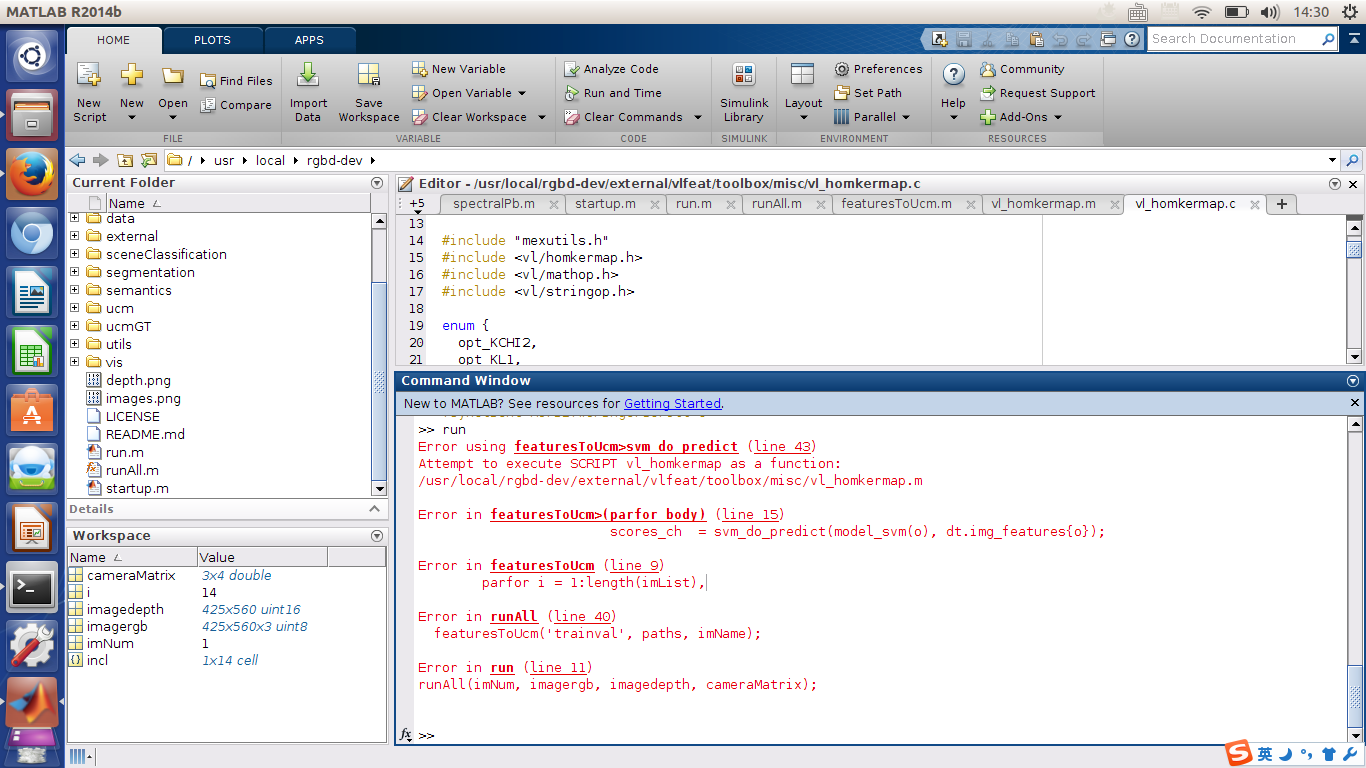Open Parallel dropdown menu
This screenshot has height=768, width=1366.
906,117
